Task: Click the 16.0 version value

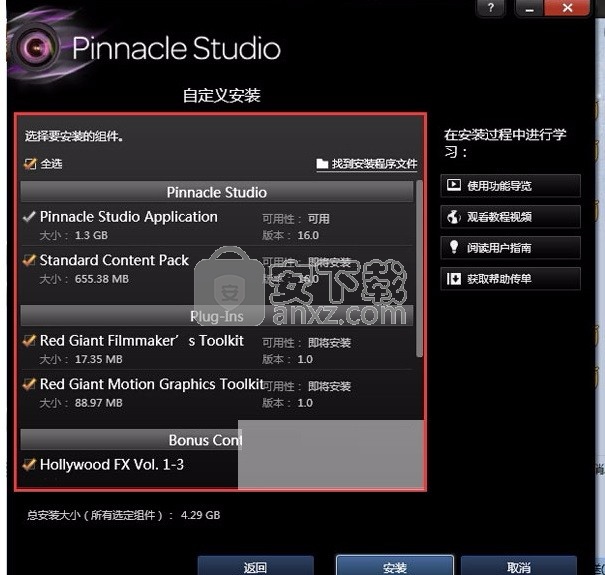Action: coord(308,235)
